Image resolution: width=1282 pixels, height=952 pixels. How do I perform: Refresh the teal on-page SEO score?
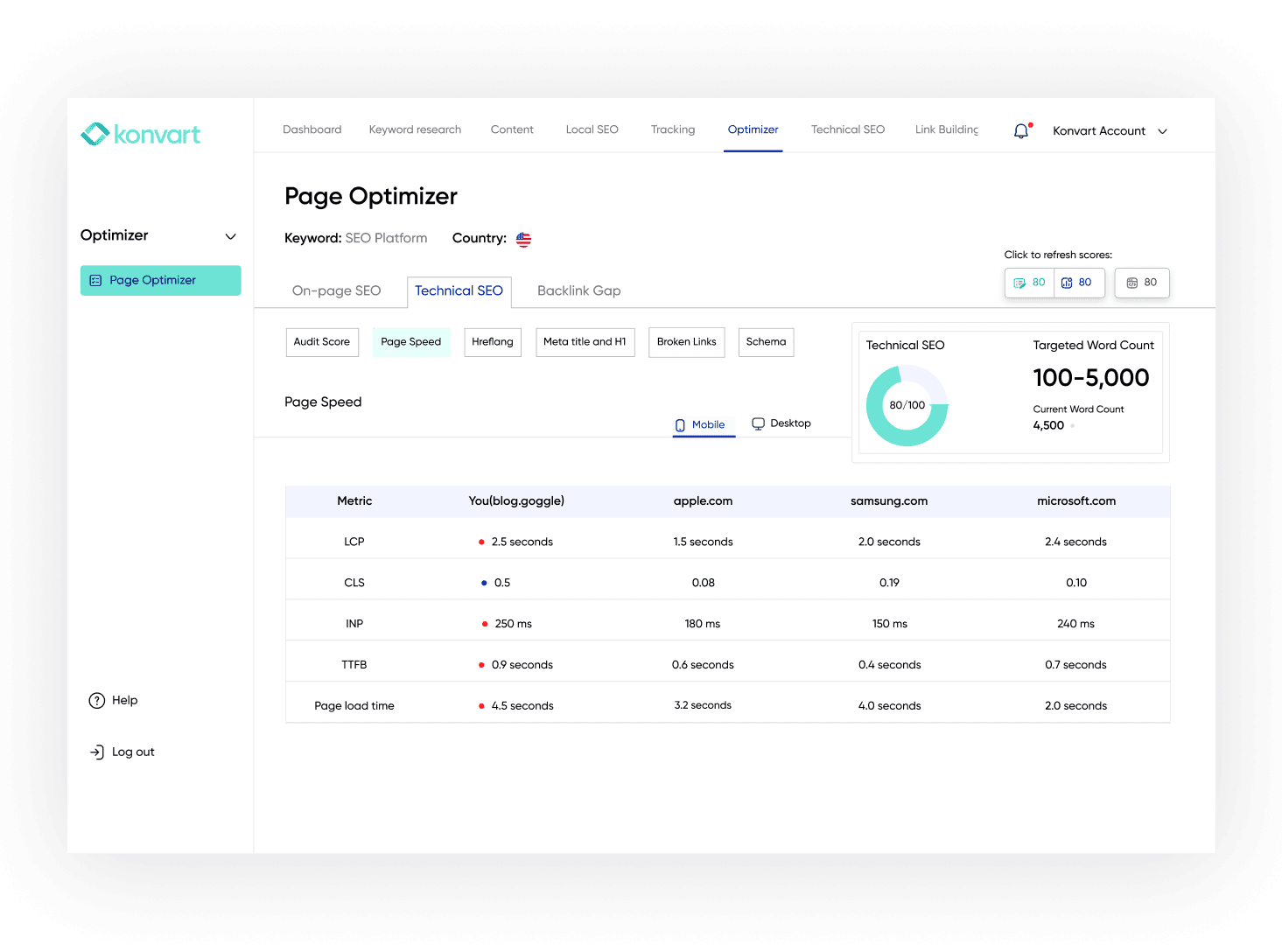pos(1028,282)
